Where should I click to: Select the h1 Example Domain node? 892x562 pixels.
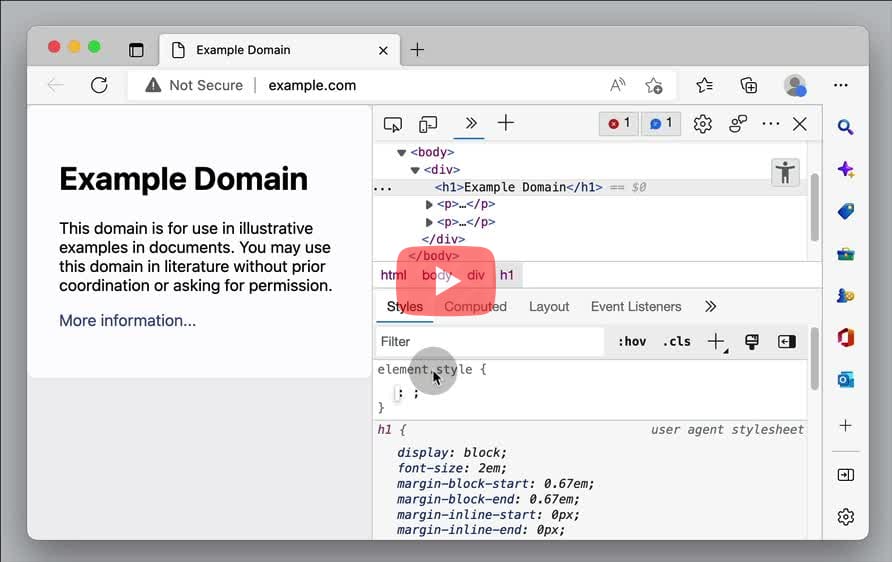point(518,187)
